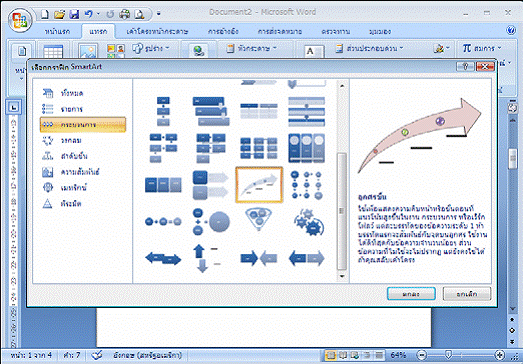Open the Header dropdown in ribbon
This screenshot has width=523, height=364.
pyautogui.click(x=251, y=48)
